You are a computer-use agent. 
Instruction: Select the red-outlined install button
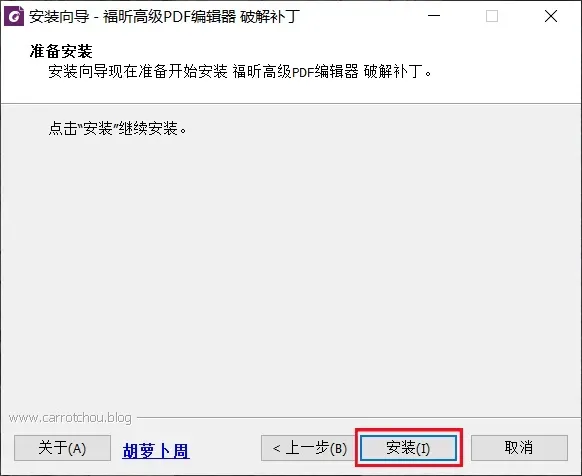408,448
